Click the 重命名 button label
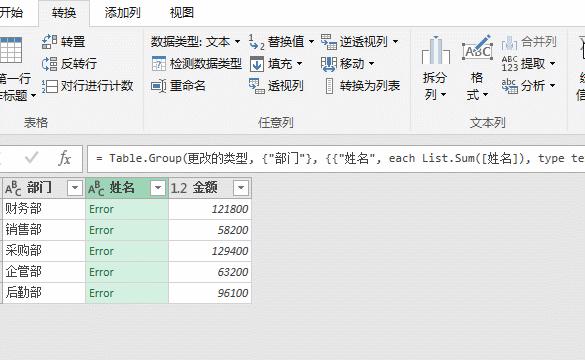585x360 pixels. 188,86
